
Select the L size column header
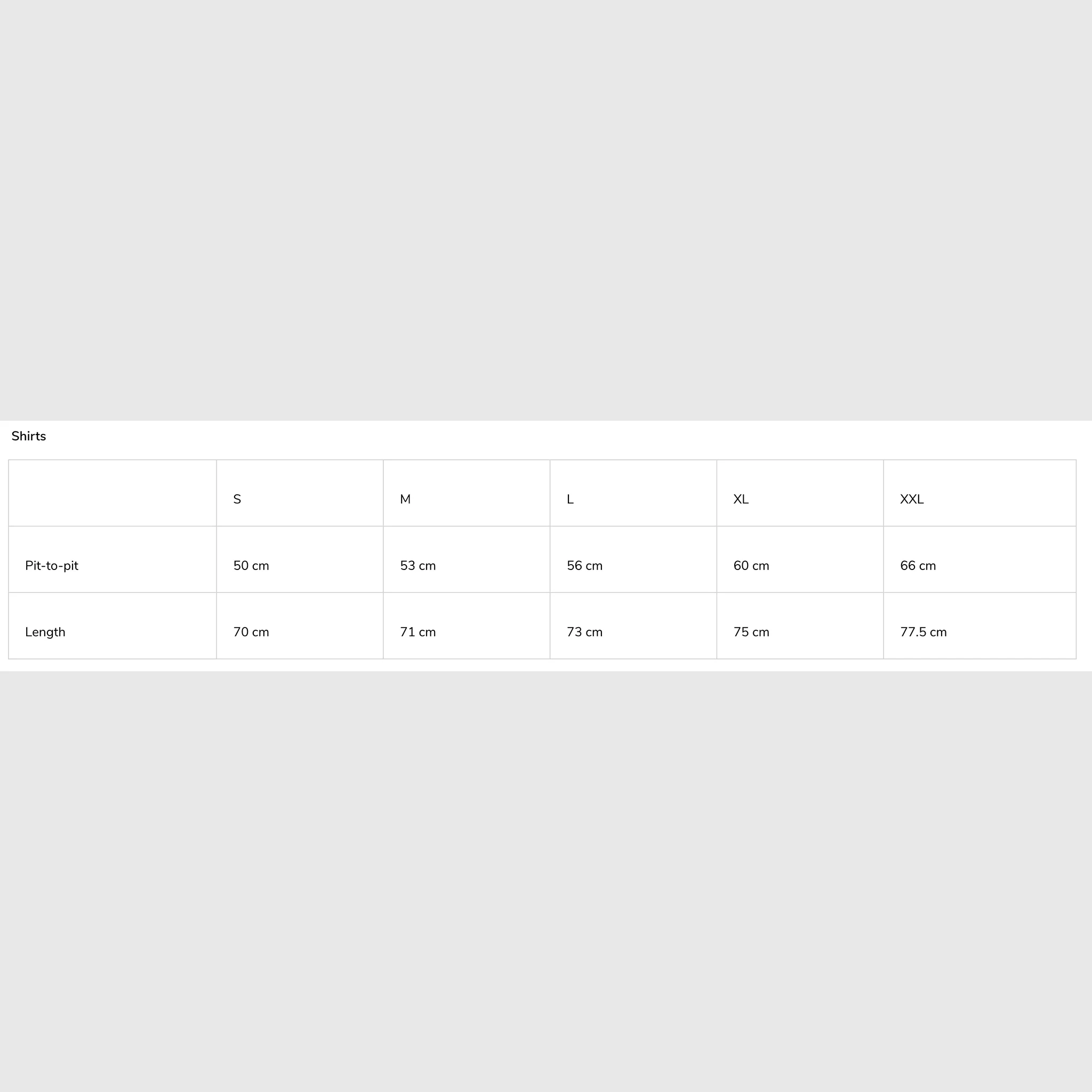click(x=633, y=493)
